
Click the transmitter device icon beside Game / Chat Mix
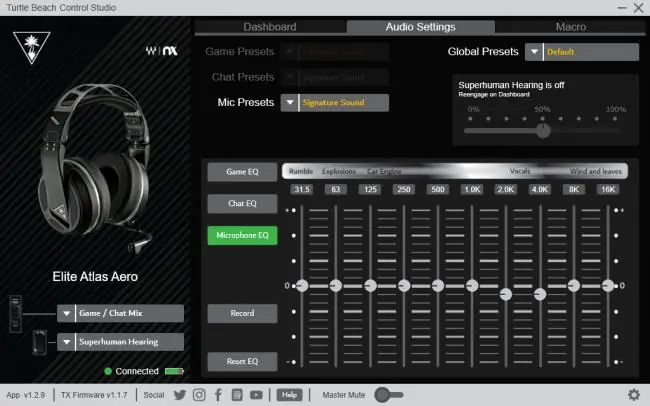point(15,314)
